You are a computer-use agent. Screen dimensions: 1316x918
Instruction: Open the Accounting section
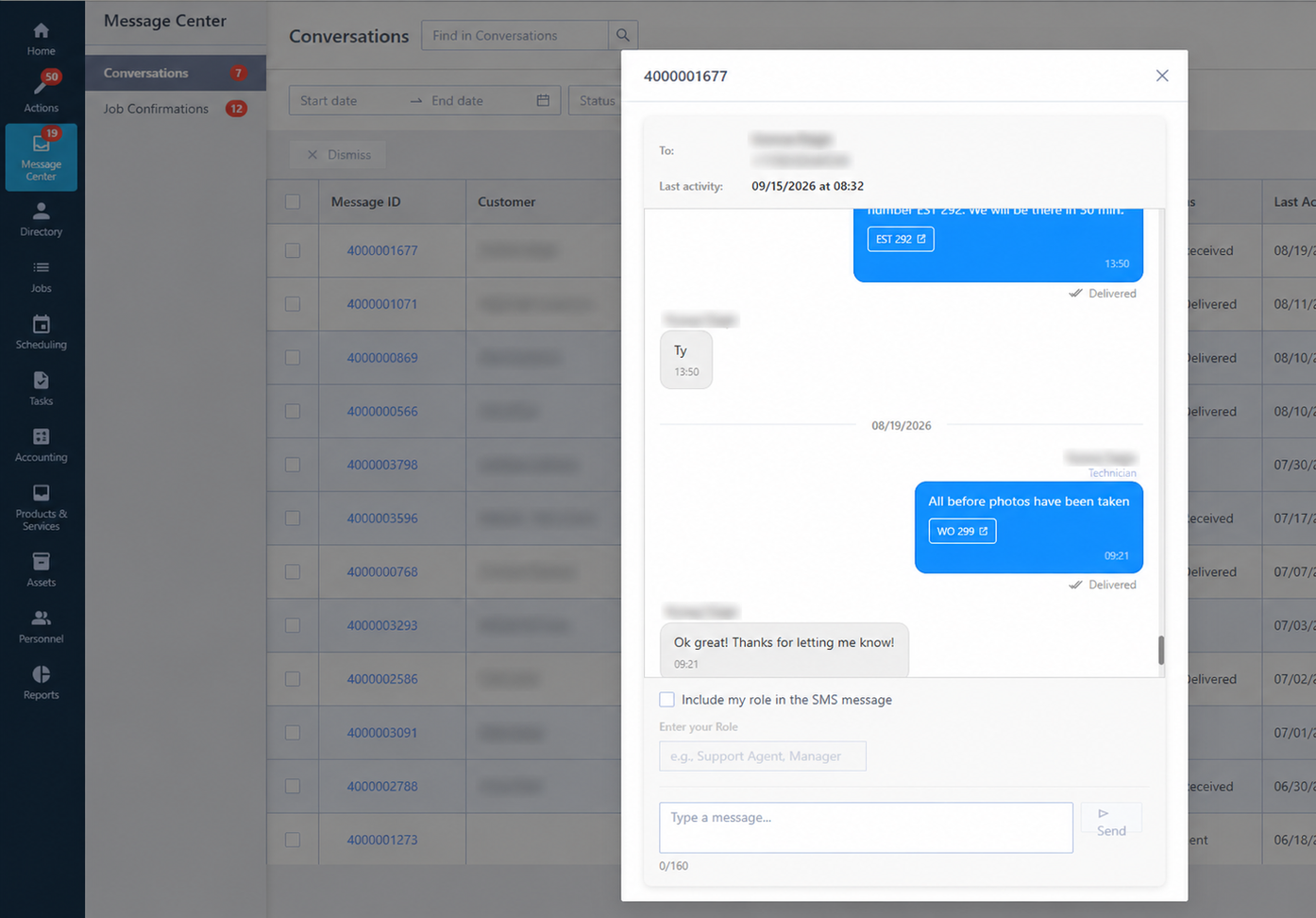[41, 446]
